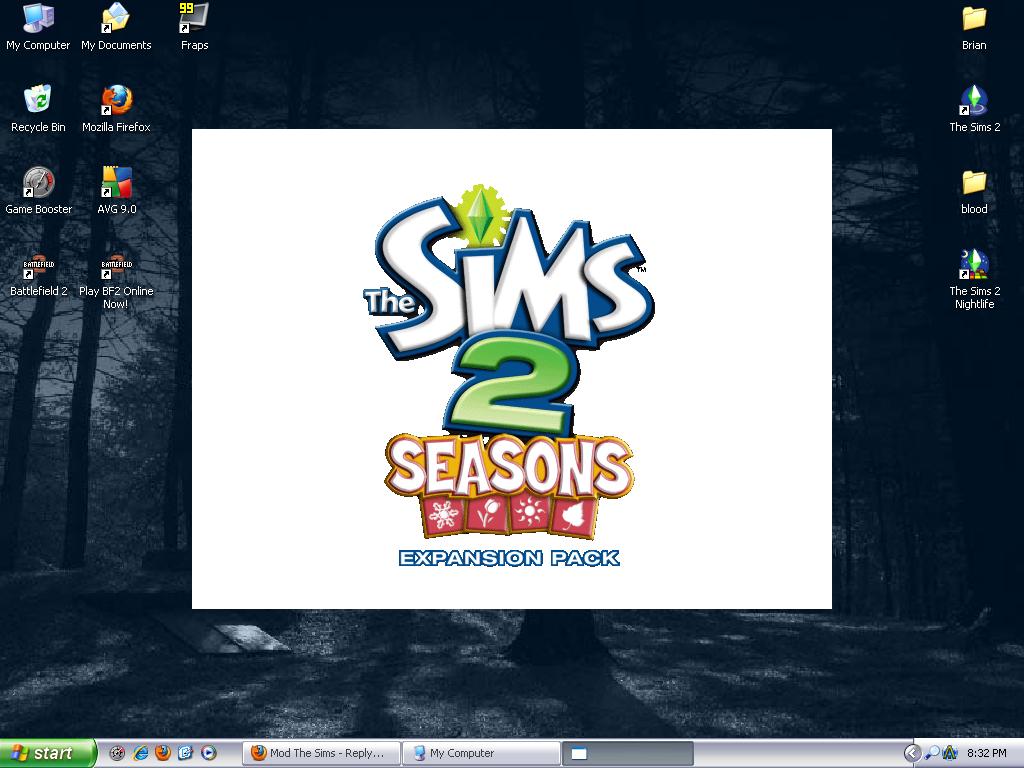This screenshot has height=768, width=1024.
Task: Check the time in the system tray
Action: click(x=987, y=753)
